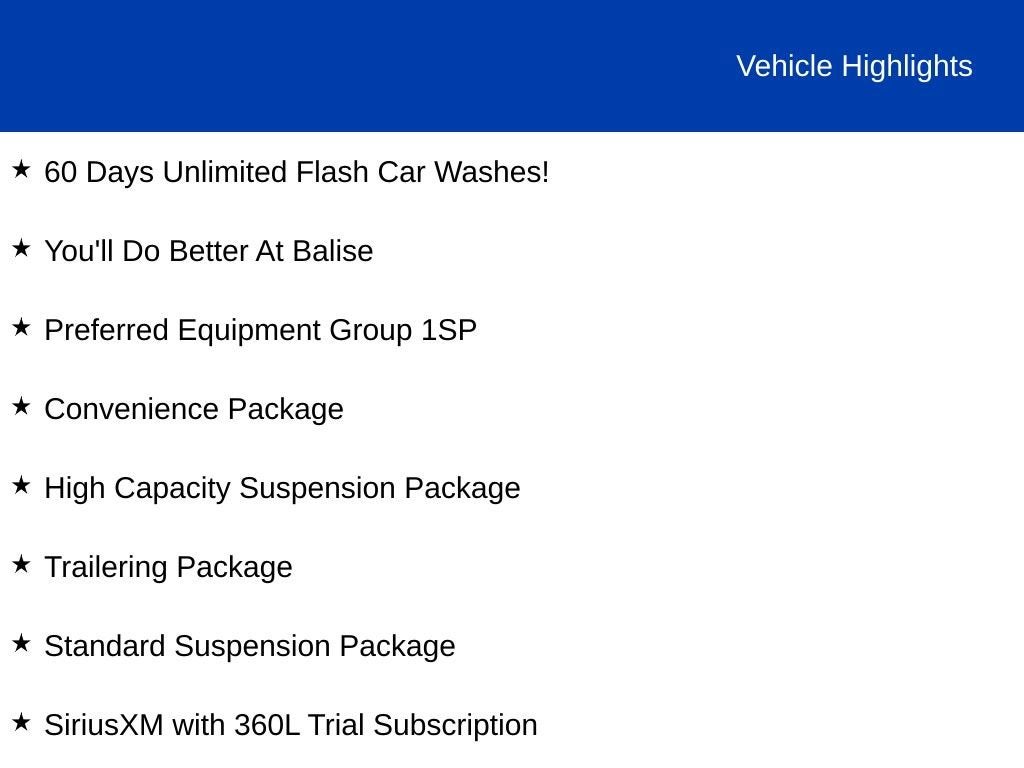The height and width of the screenshot is (768, 1024).
Task: Select the star beside Preferred Equipment Group 1SP
Action: [22, 328]
